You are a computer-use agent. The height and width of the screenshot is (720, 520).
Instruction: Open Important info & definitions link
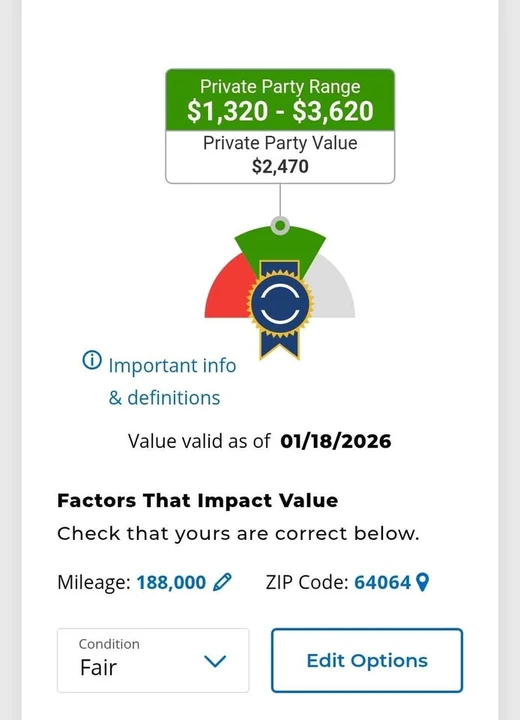(x=172, y=381)
